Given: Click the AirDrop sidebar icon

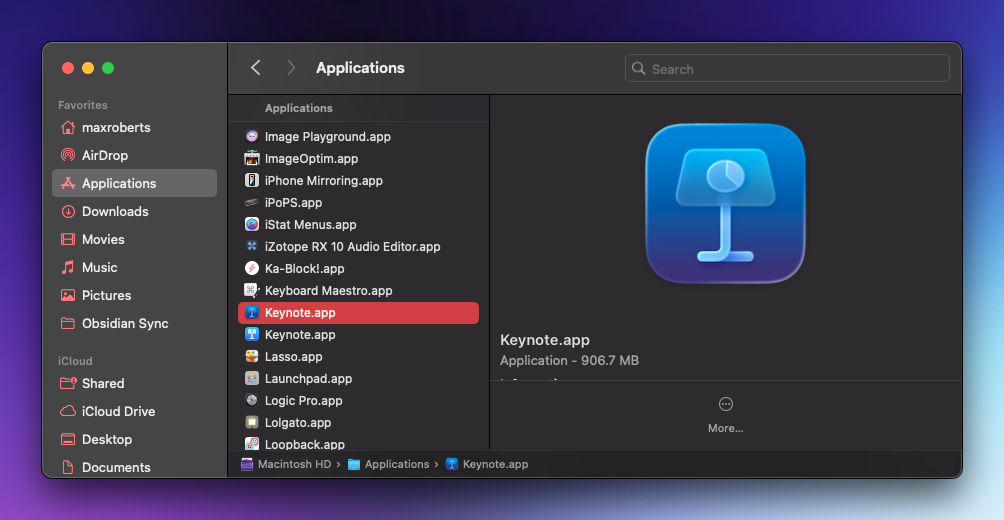Looking at the screenshot, I should coord(68,155).
